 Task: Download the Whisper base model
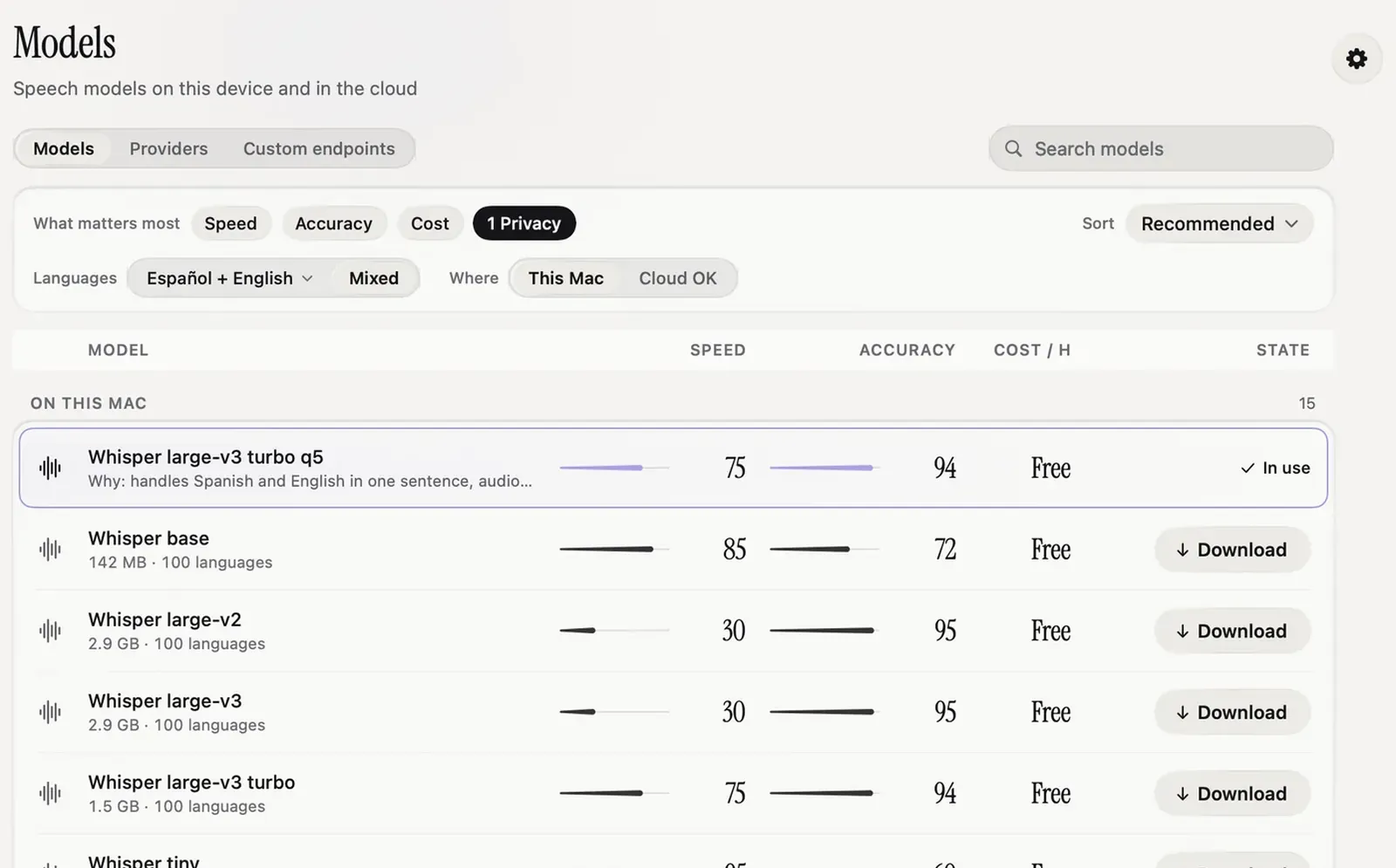point(1232,550)
